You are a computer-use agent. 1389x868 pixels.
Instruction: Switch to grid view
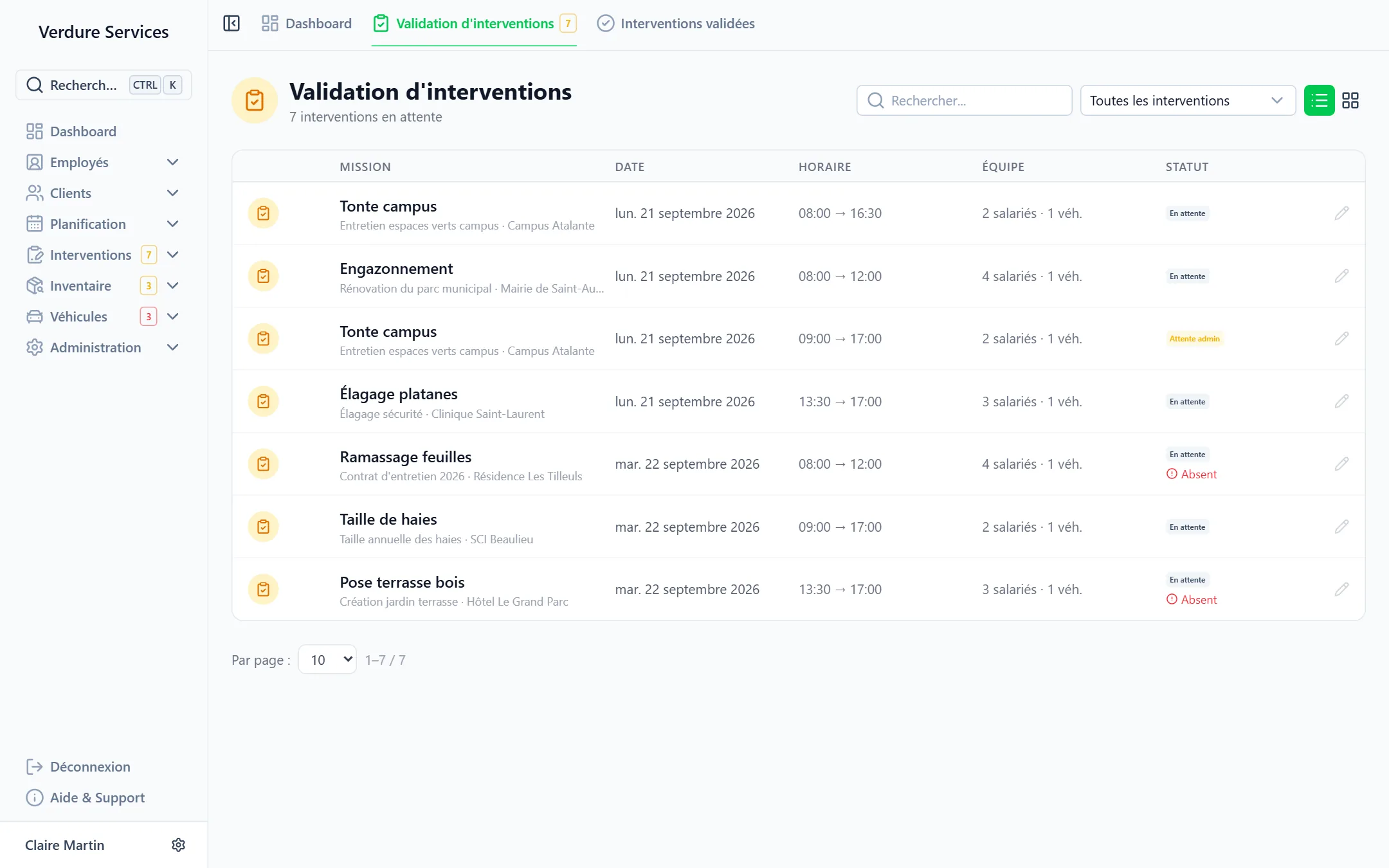(x=1350, y=100)
